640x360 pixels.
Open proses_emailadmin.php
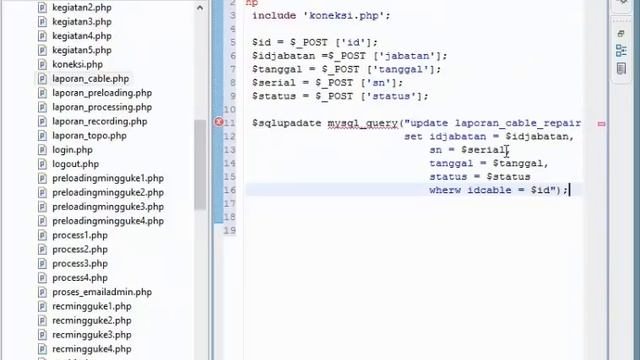[x=102, y=292]
